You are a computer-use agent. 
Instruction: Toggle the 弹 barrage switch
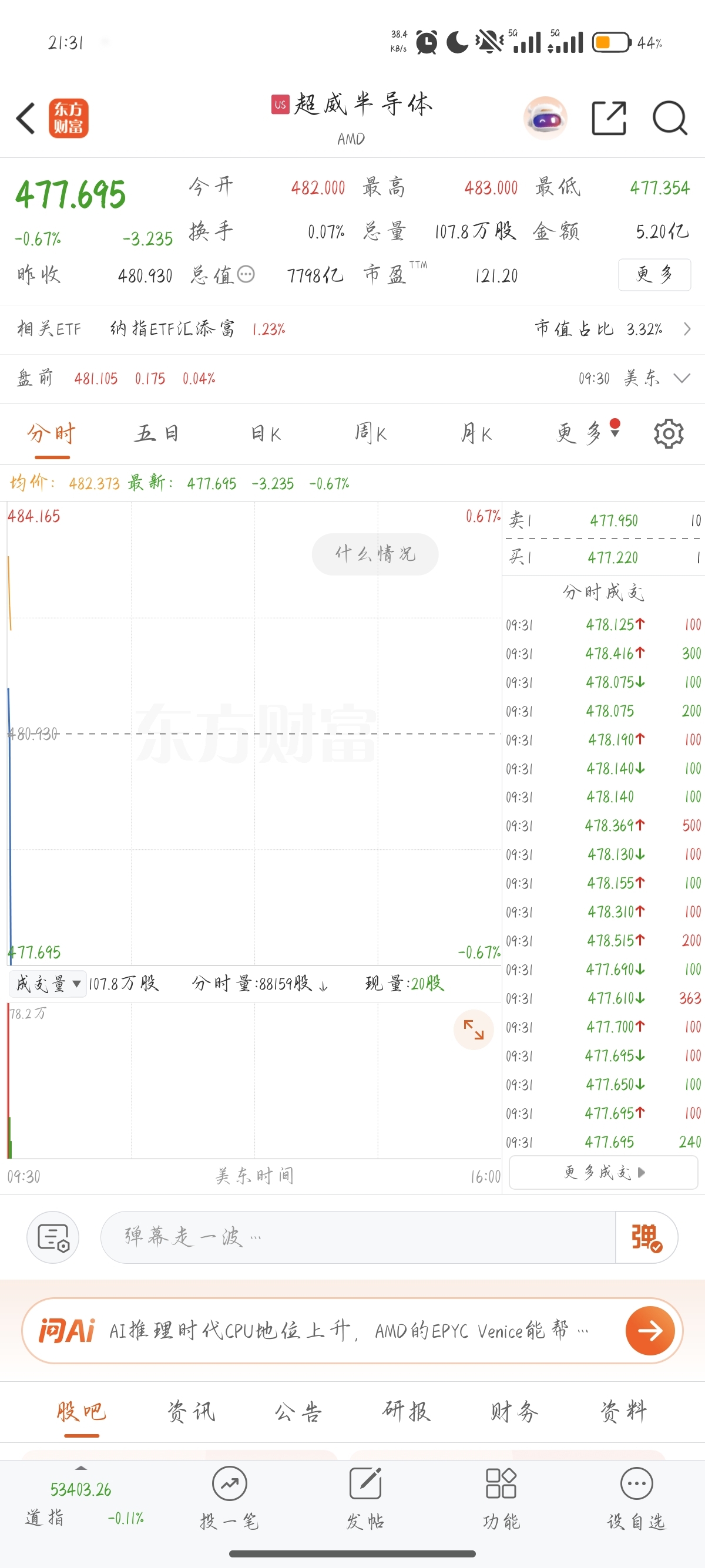pos(647,1237)
